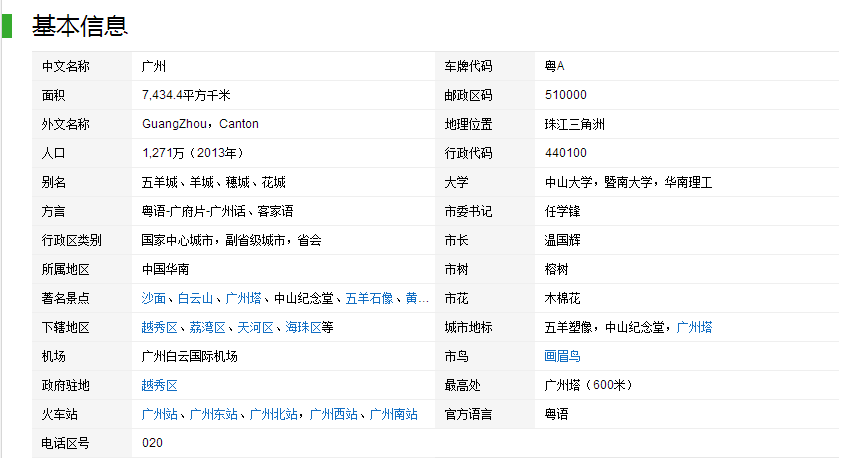Click the license plate code 粤A
868x458 pixels.
tap(554, 66)
